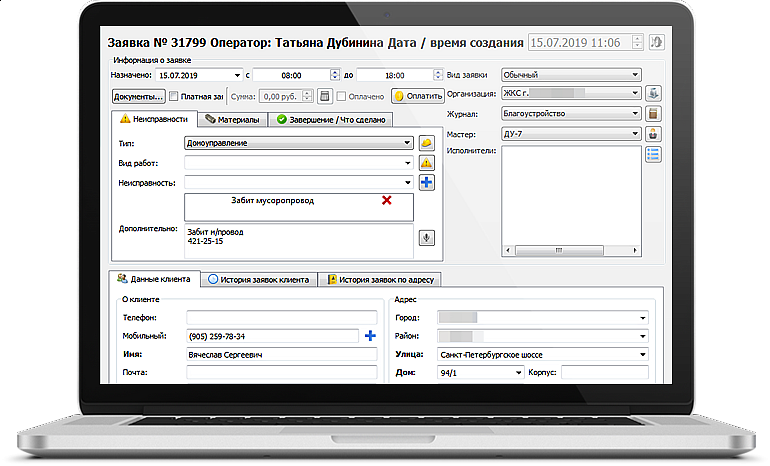Click the Имя field with Вячеслав Сергеевич
The image size is (770, 466).
[281, 355]
